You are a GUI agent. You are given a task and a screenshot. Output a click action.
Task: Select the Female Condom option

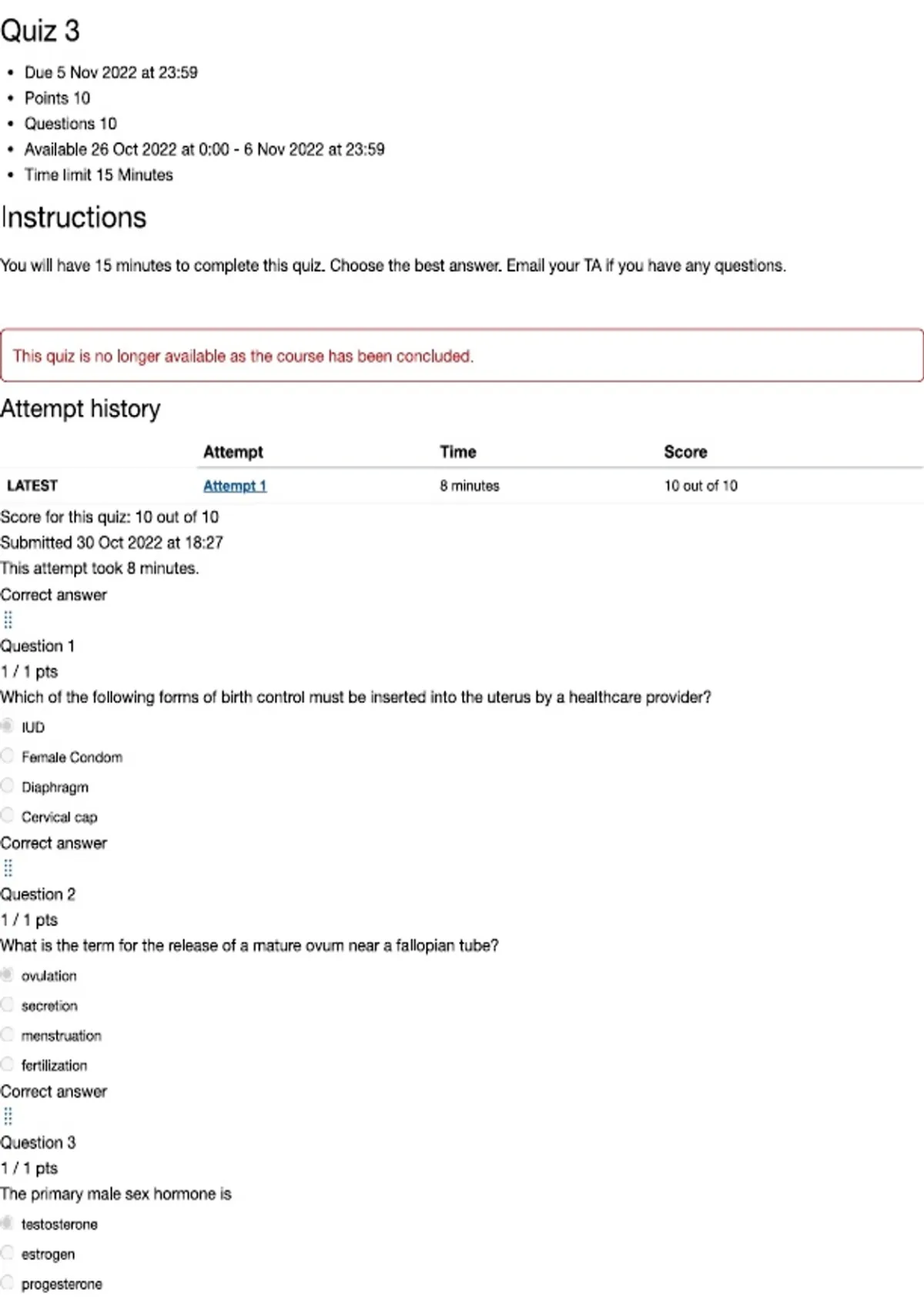coord(8,756)
